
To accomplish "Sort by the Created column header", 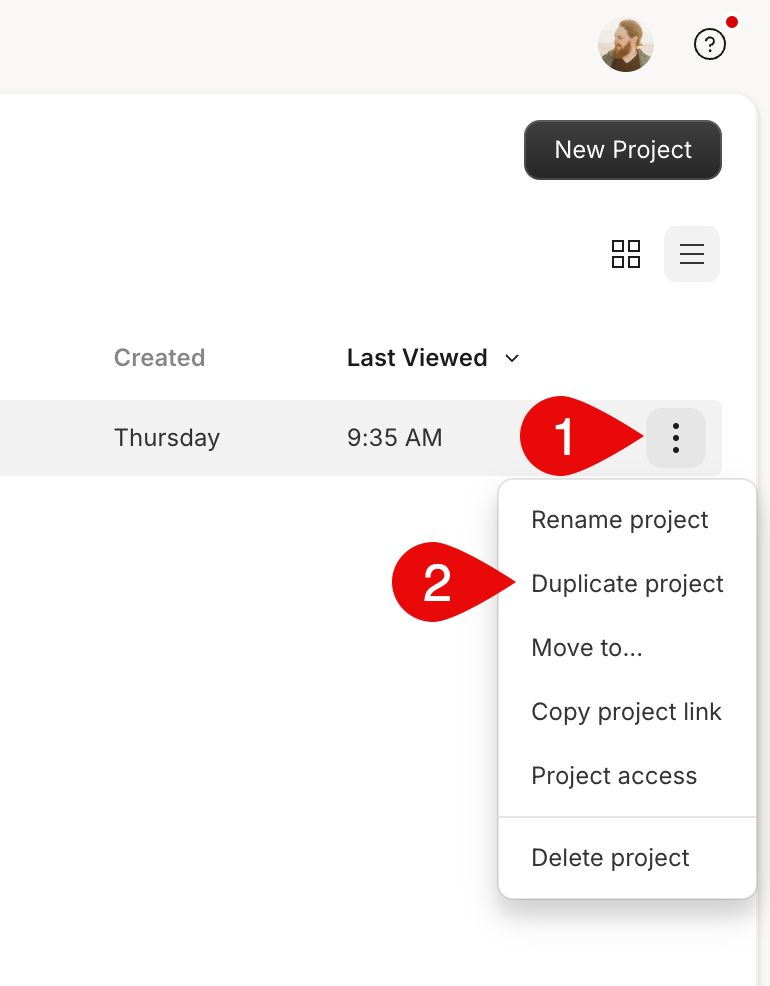I will (160, 358).
